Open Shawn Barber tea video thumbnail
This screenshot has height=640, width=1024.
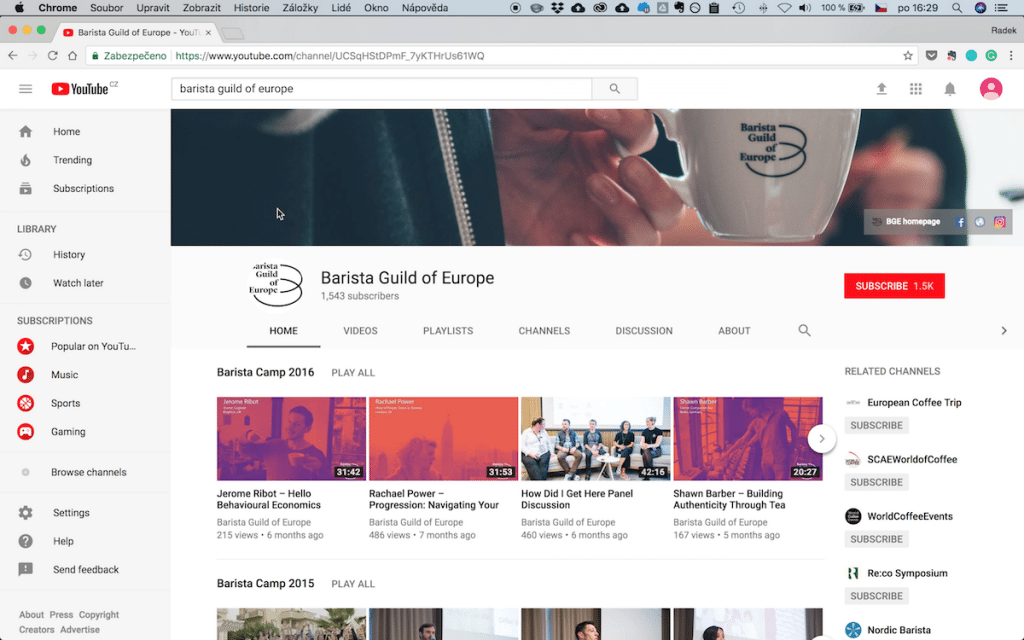coord(748,439)
